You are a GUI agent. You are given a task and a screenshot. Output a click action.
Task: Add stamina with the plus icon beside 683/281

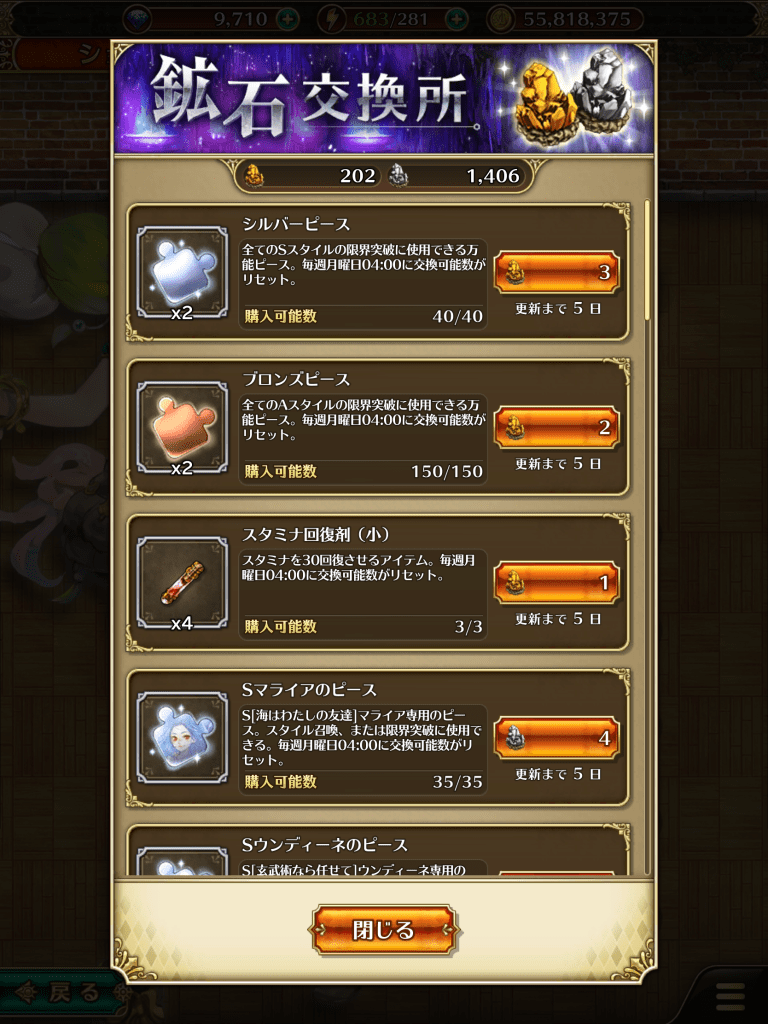[x=457, y=19]
